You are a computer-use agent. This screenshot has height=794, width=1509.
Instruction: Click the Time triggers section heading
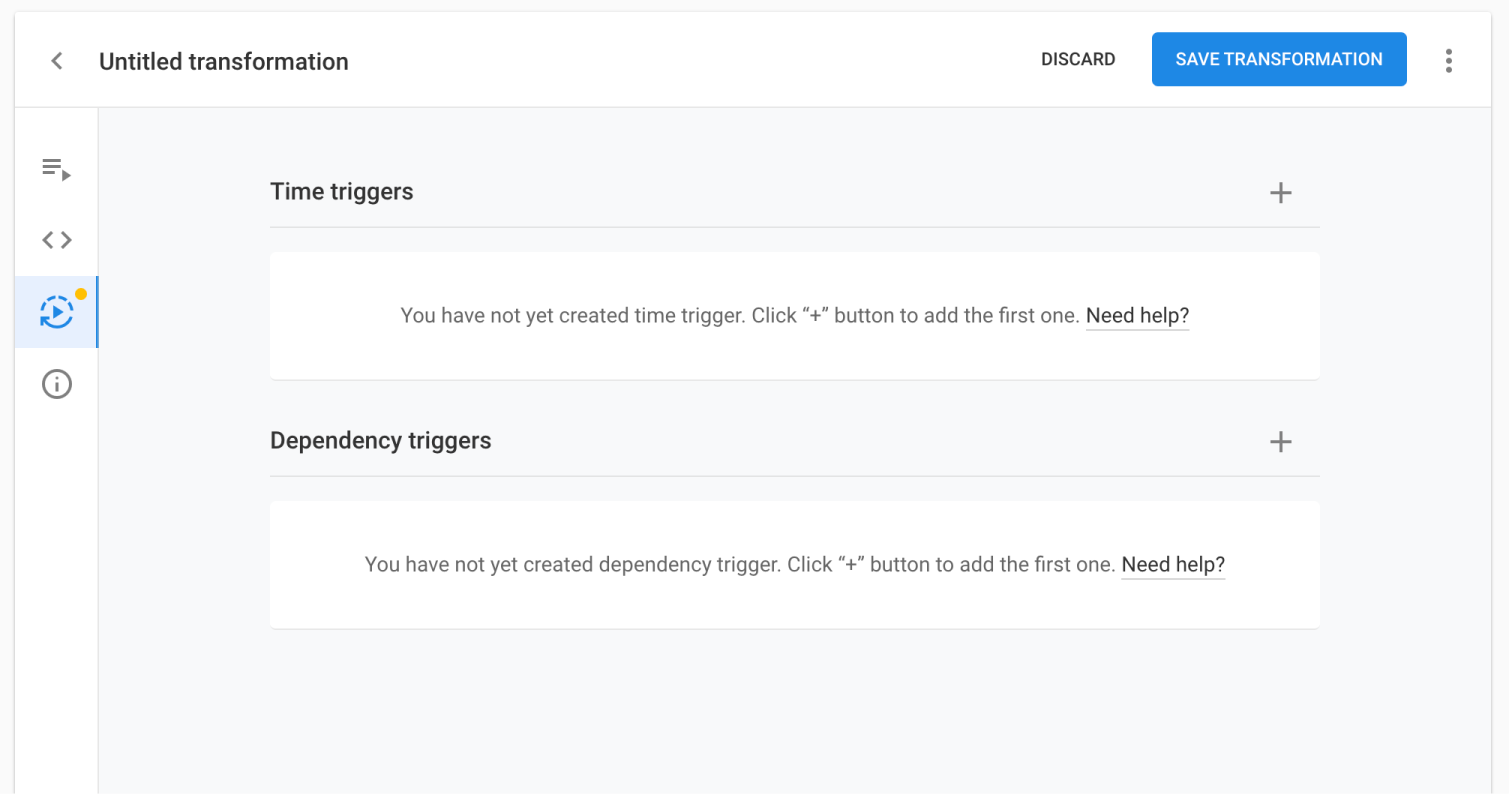click(342, 192)
